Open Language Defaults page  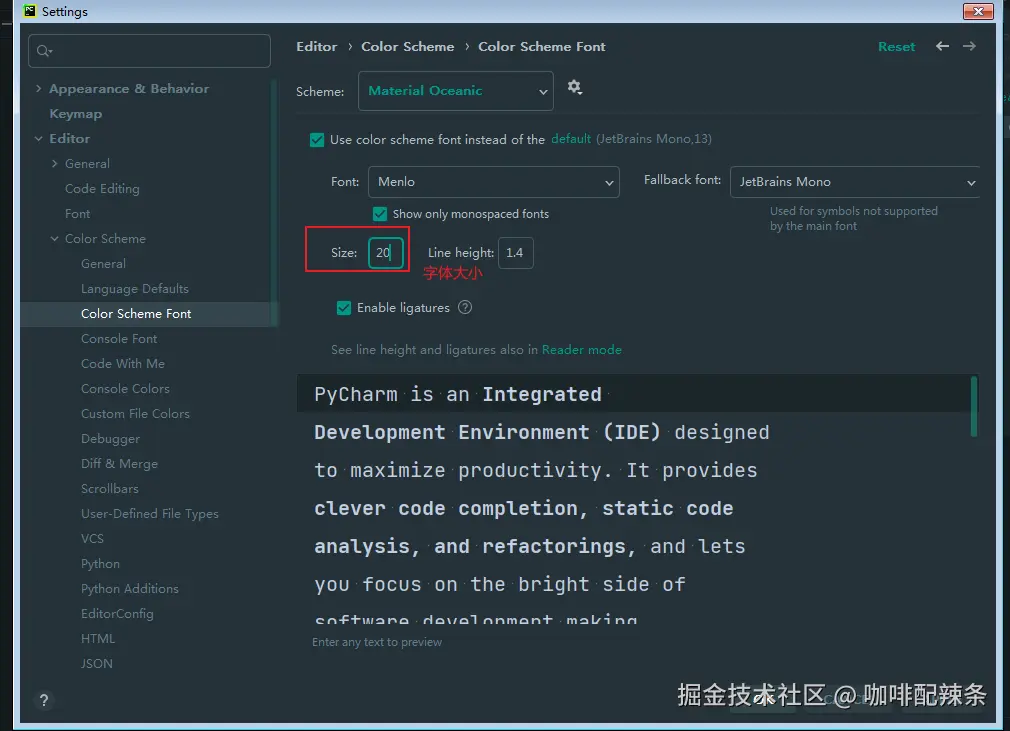(135, 289)
